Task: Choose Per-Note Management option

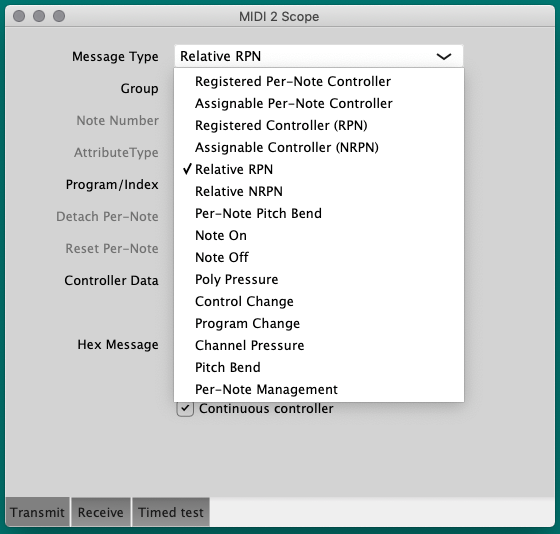Action: [319, 389]
